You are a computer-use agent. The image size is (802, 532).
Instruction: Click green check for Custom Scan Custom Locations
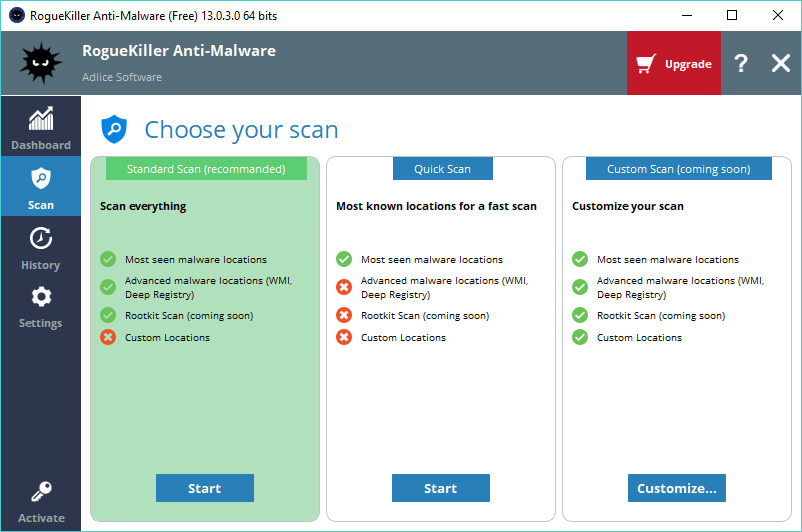click(x=580, y=337)
